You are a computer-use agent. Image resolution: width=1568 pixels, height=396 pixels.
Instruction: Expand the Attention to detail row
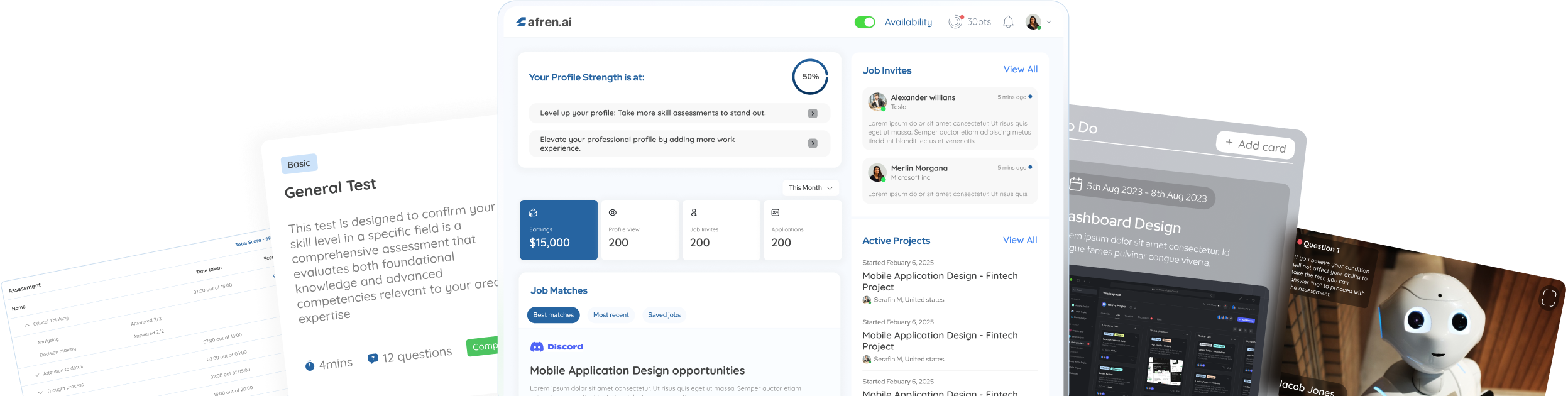pos(36,375)
